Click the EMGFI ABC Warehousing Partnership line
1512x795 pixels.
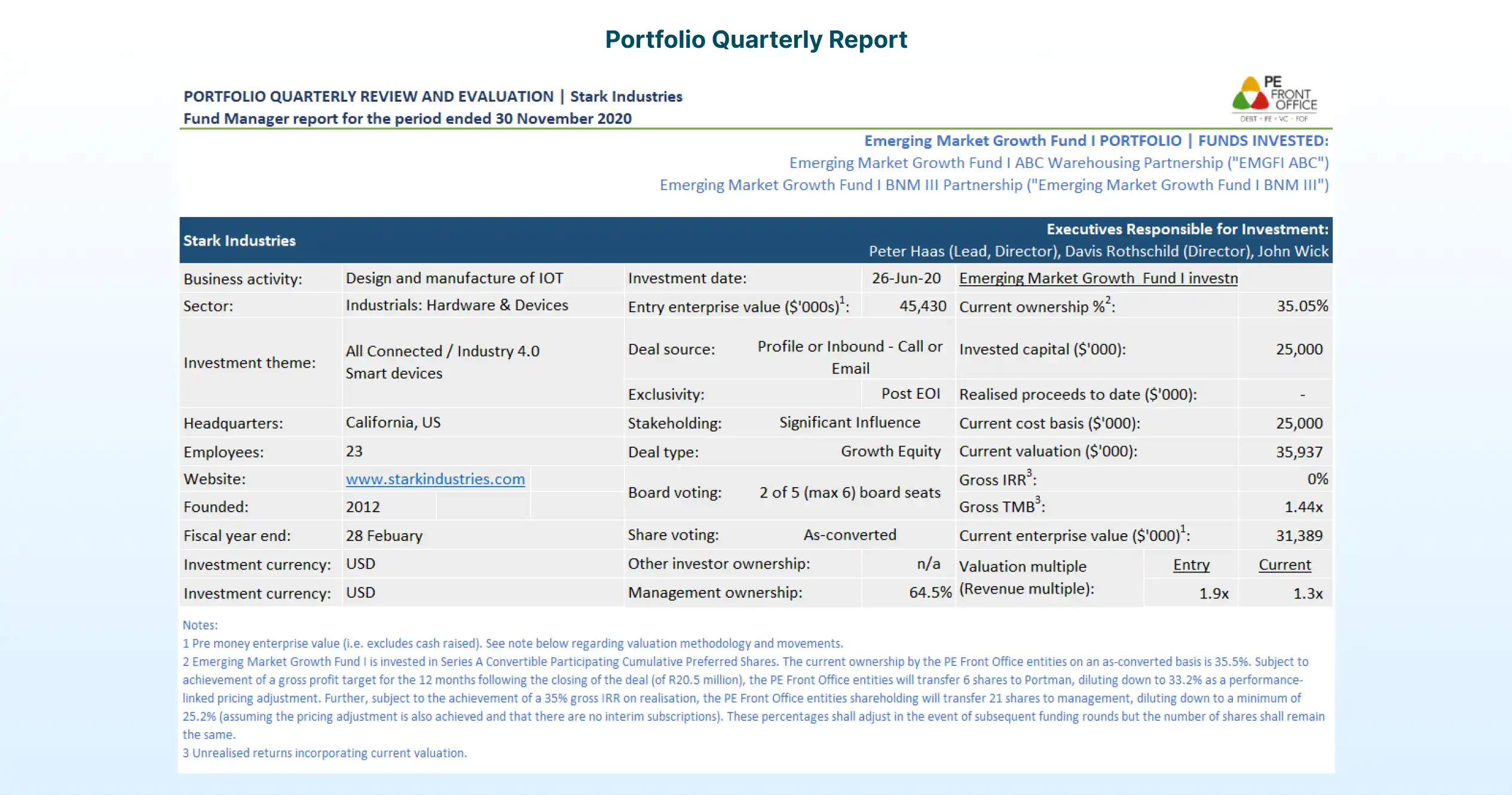1058,163
